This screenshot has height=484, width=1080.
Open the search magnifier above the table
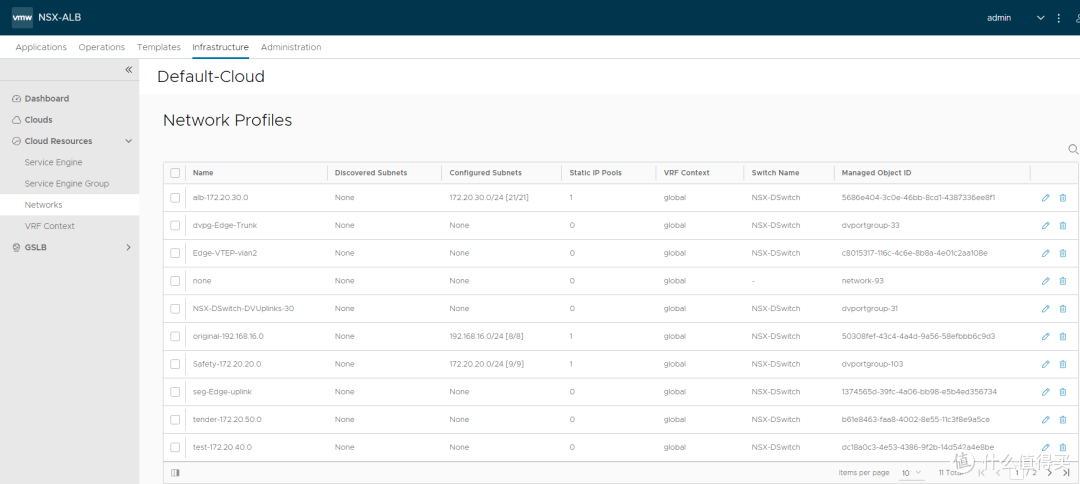[x=1072, y=149]
